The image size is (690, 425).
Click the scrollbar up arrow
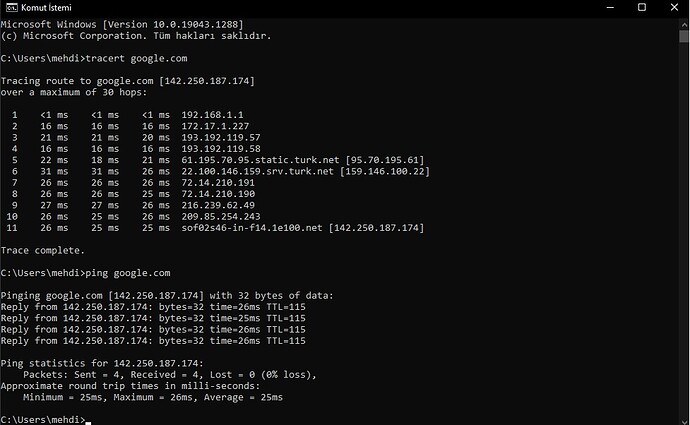point(683,25)
